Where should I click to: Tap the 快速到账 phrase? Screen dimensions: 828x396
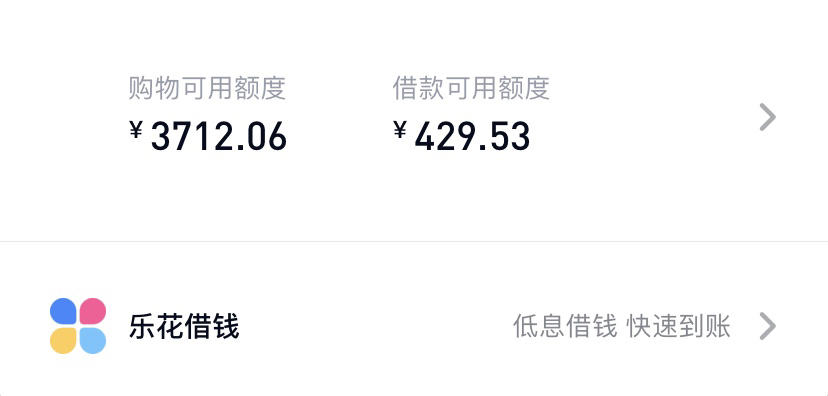click(x=679, y=326)
